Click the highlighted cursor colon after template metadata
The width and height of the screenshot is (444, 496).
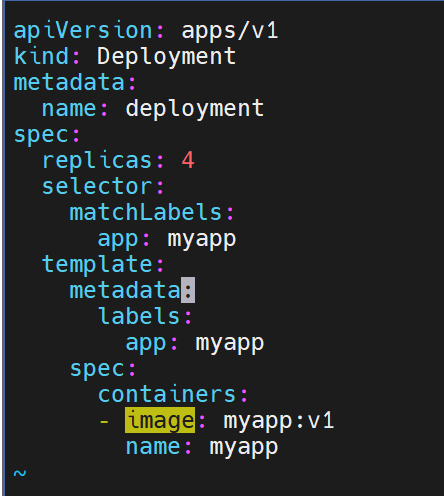188,290
